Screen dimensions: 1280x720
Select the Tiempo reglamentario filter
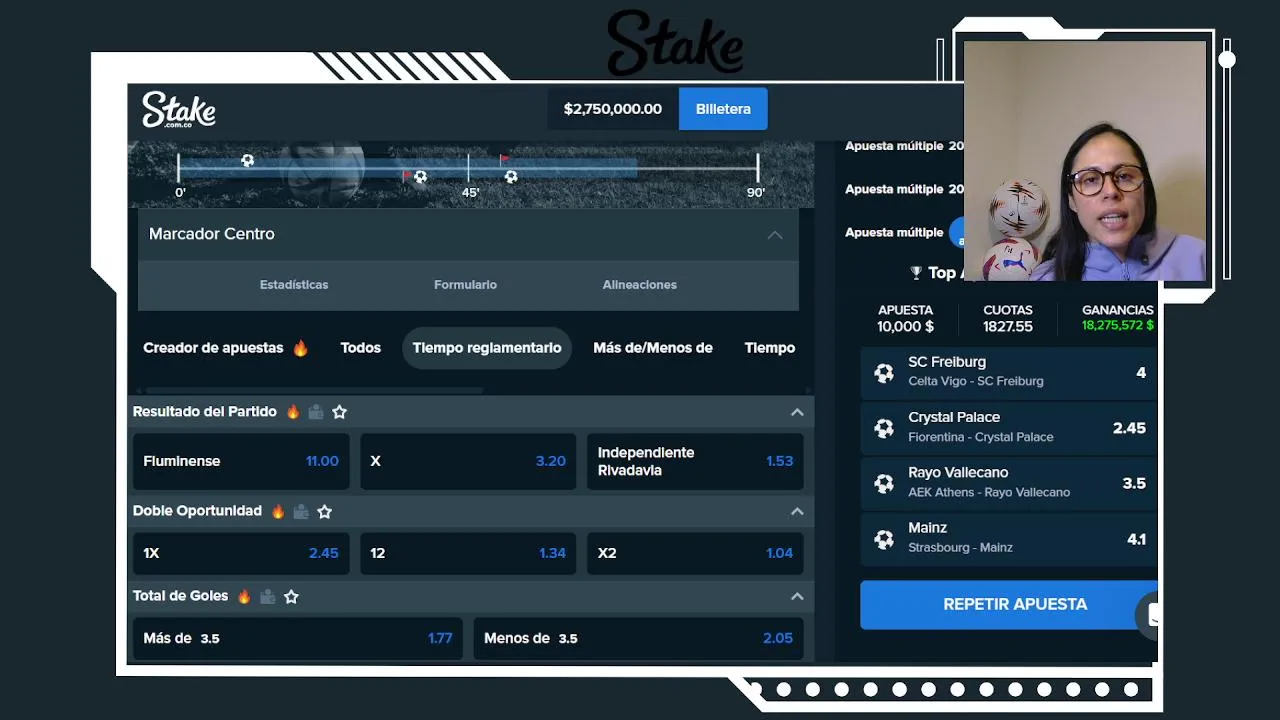[487, 348]
